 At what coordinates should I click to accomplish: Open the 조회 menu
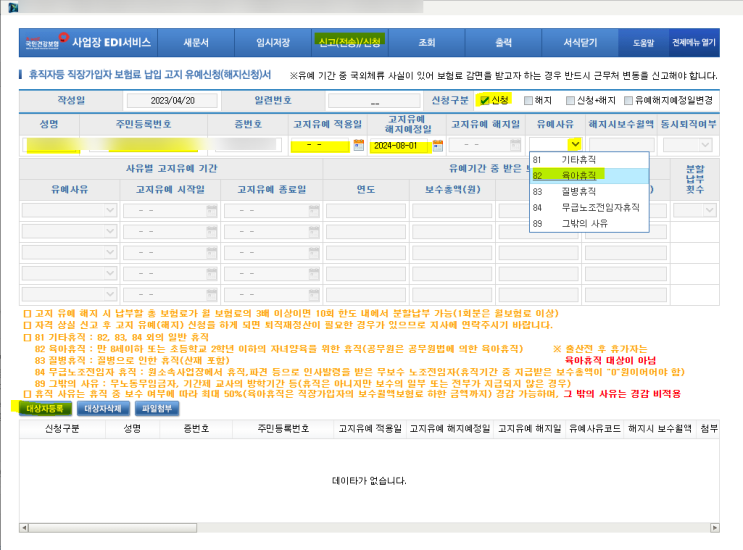[x=426, y=43]
